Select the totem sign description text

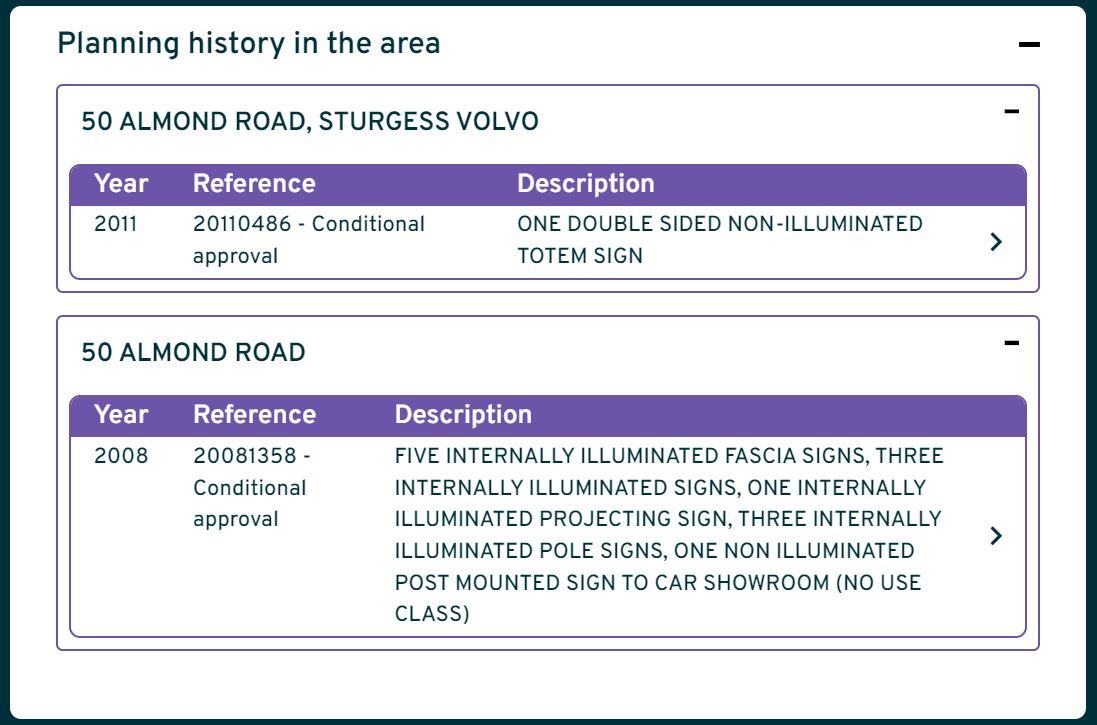click(x=719, y=239)
